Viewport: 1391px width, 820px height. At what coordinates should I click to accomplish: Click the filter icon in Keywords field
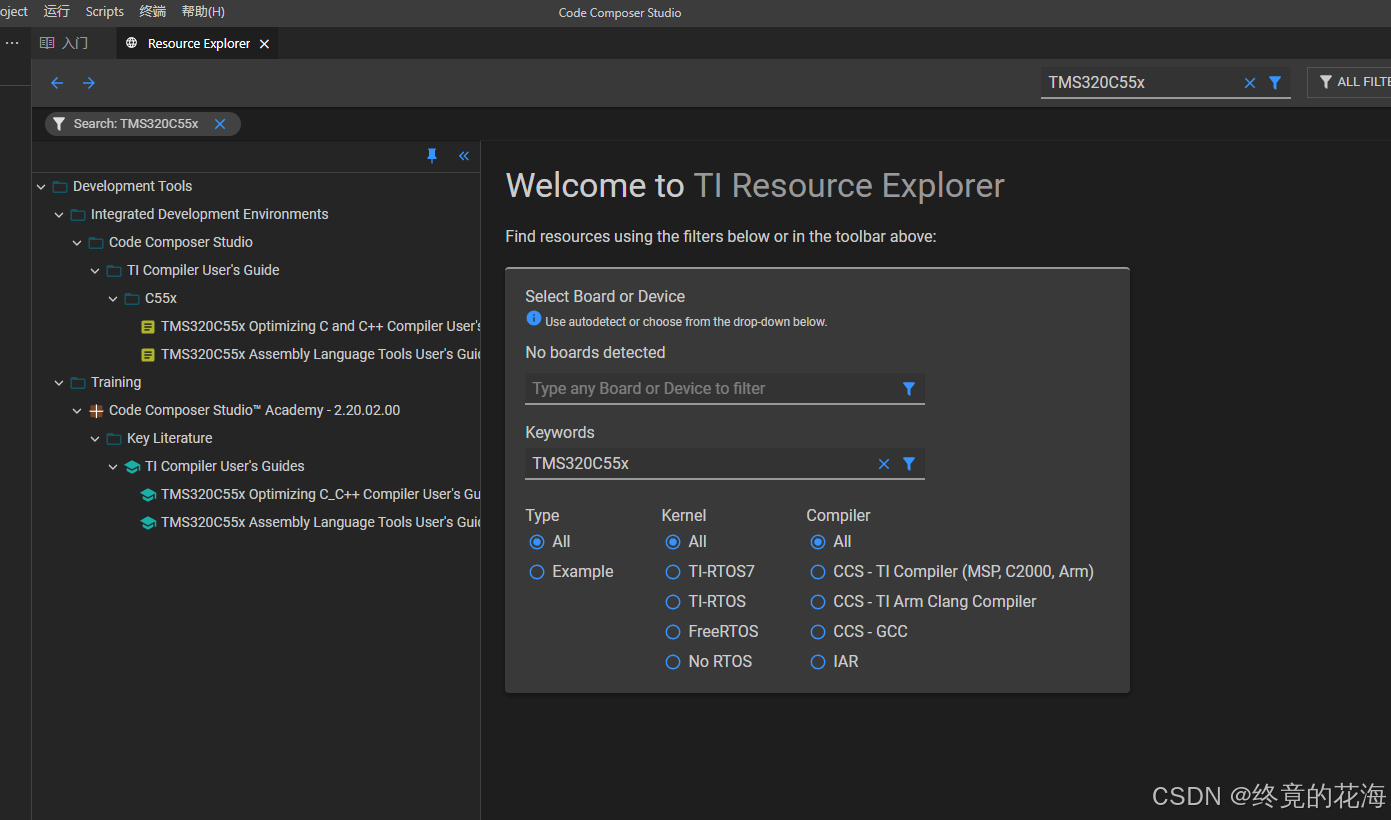click(x=909, y=464)
